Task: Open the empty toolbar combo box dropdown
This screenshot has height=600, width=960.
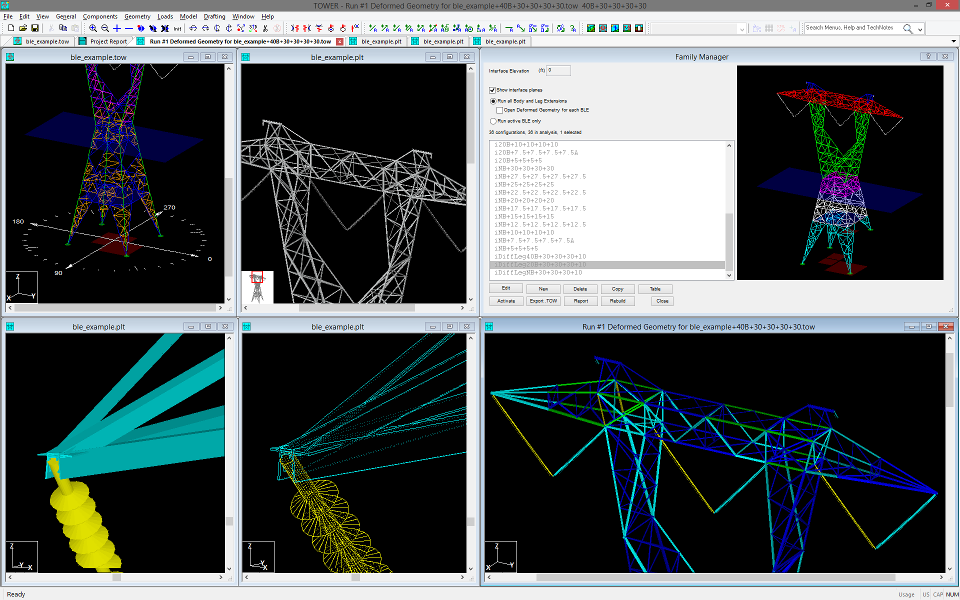Action: click(741, 29)
